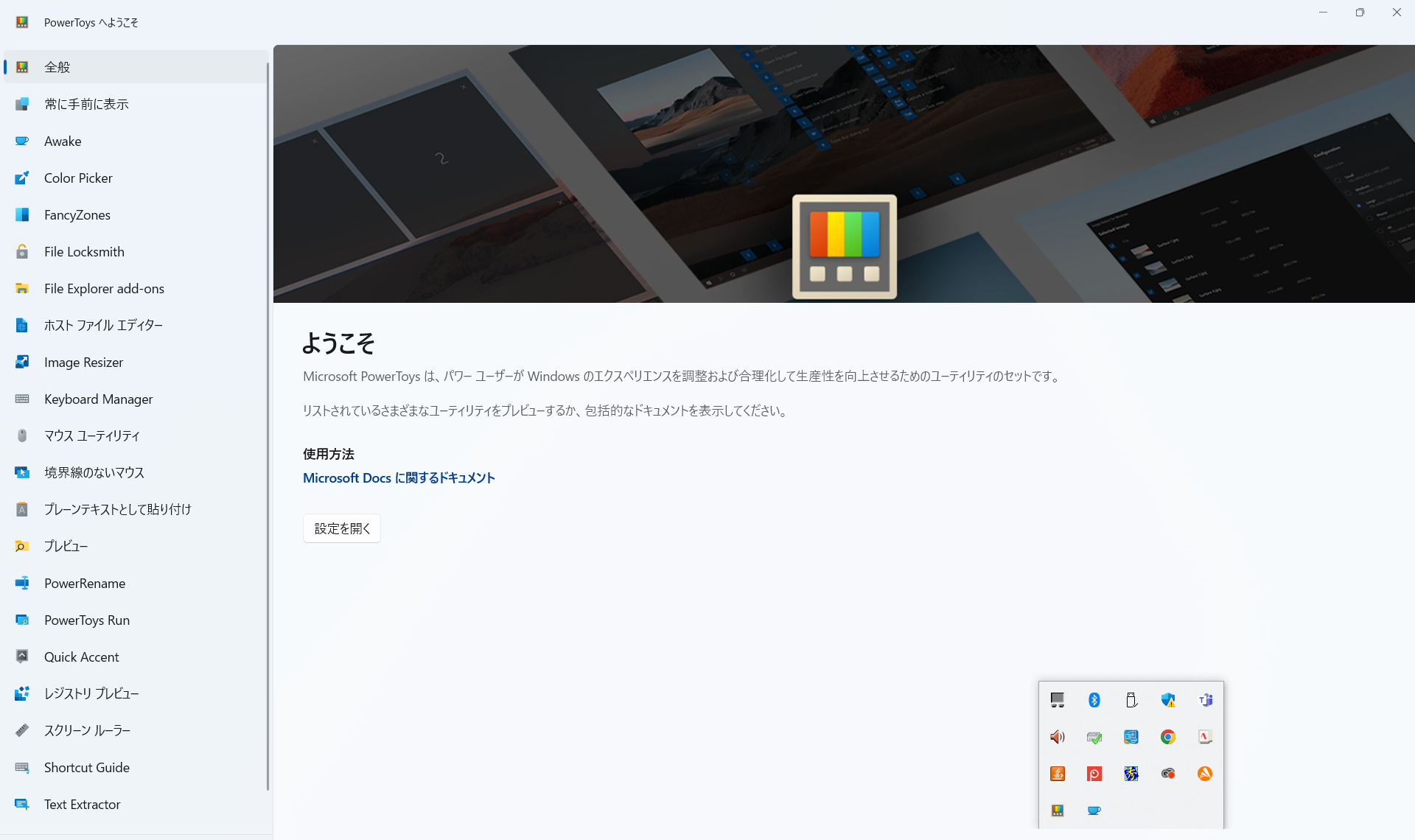Click the Intel graphics tray icon
Image resolution: width=1415 pixels, height=840 pixels.
[1131, 737]
